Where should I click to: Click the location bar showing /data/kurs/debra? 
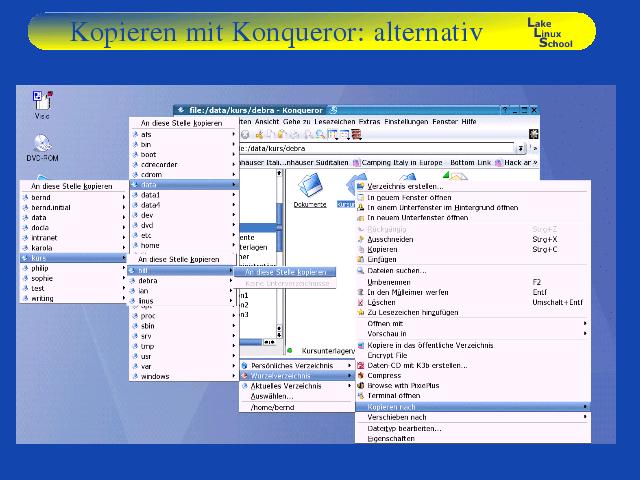(376, 149)
